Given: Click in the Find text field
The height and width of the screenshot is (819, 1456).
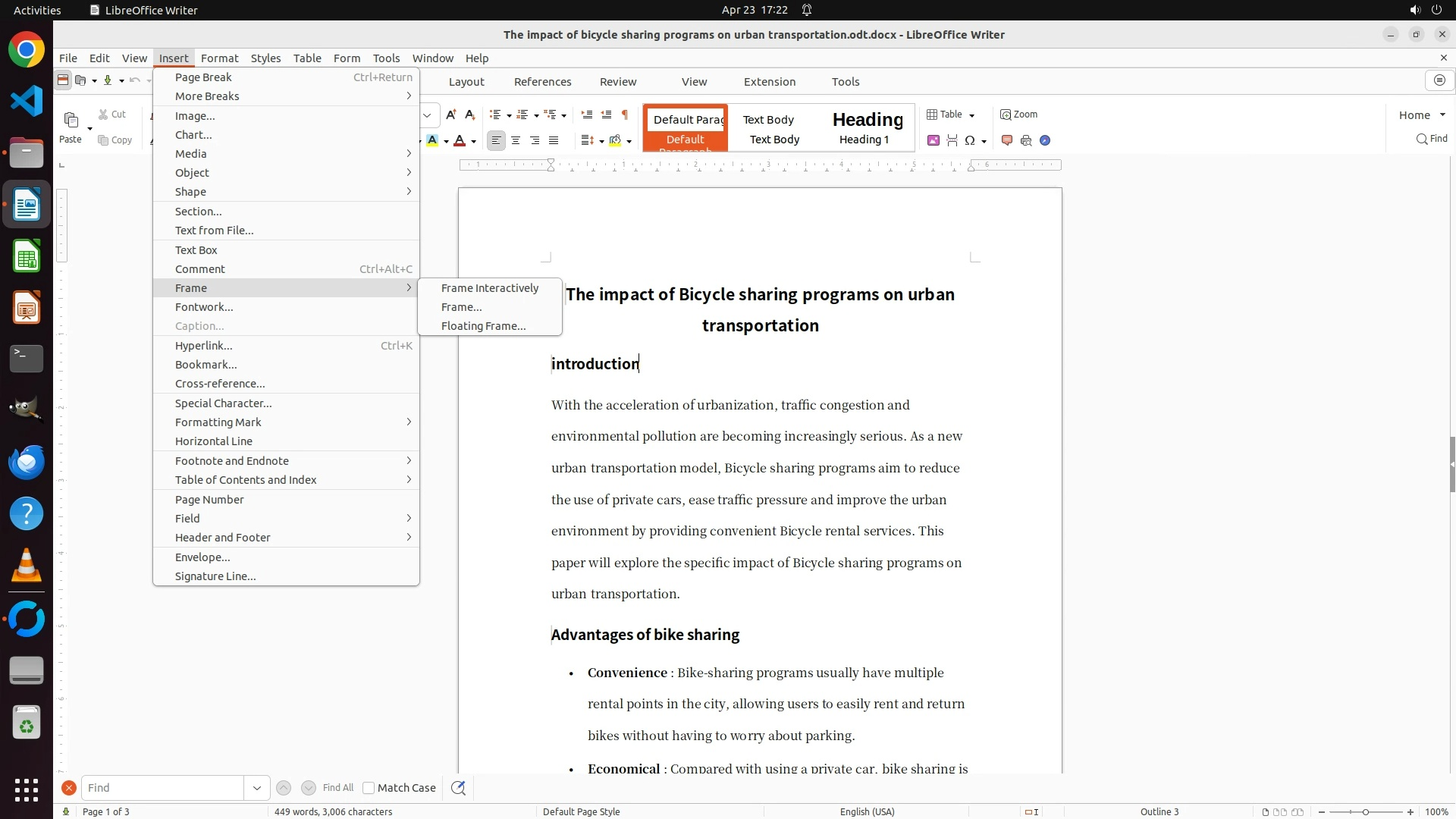Looking at the screenshot, I should click(x=162, y=788).
